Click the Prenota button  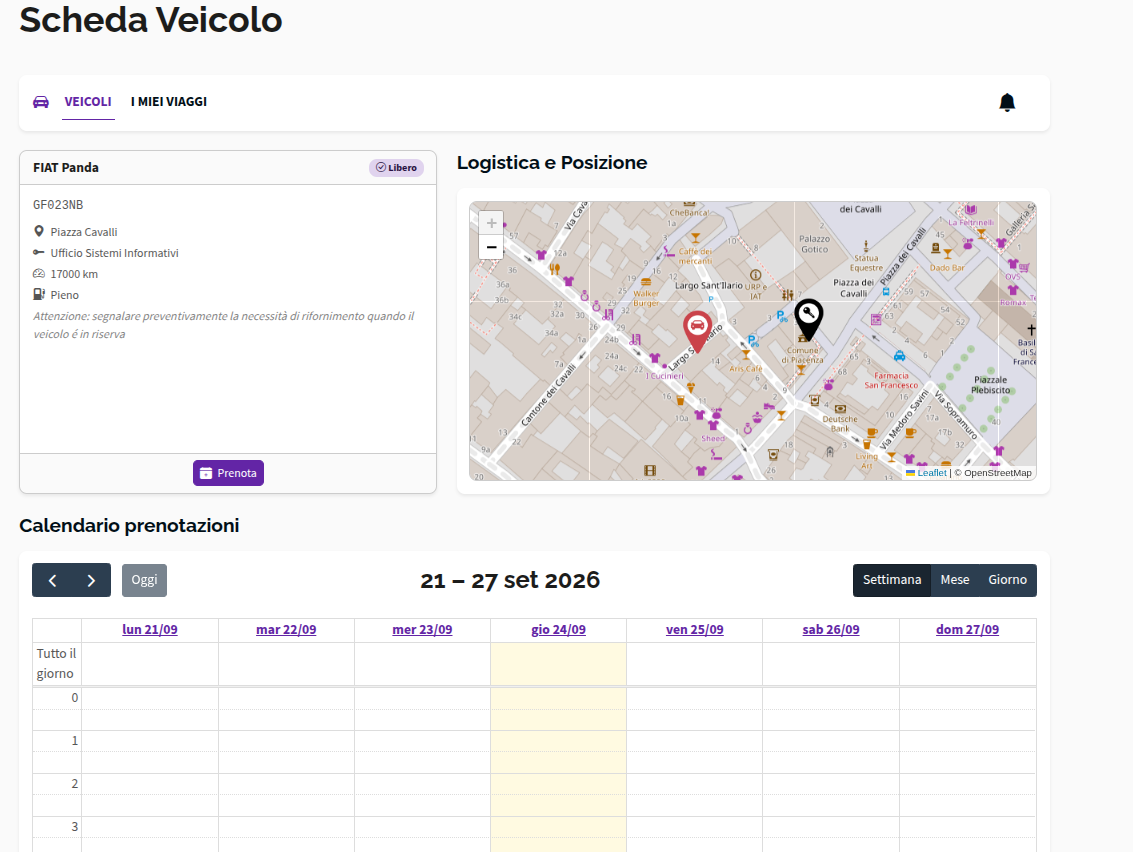(x=228, y=473)
